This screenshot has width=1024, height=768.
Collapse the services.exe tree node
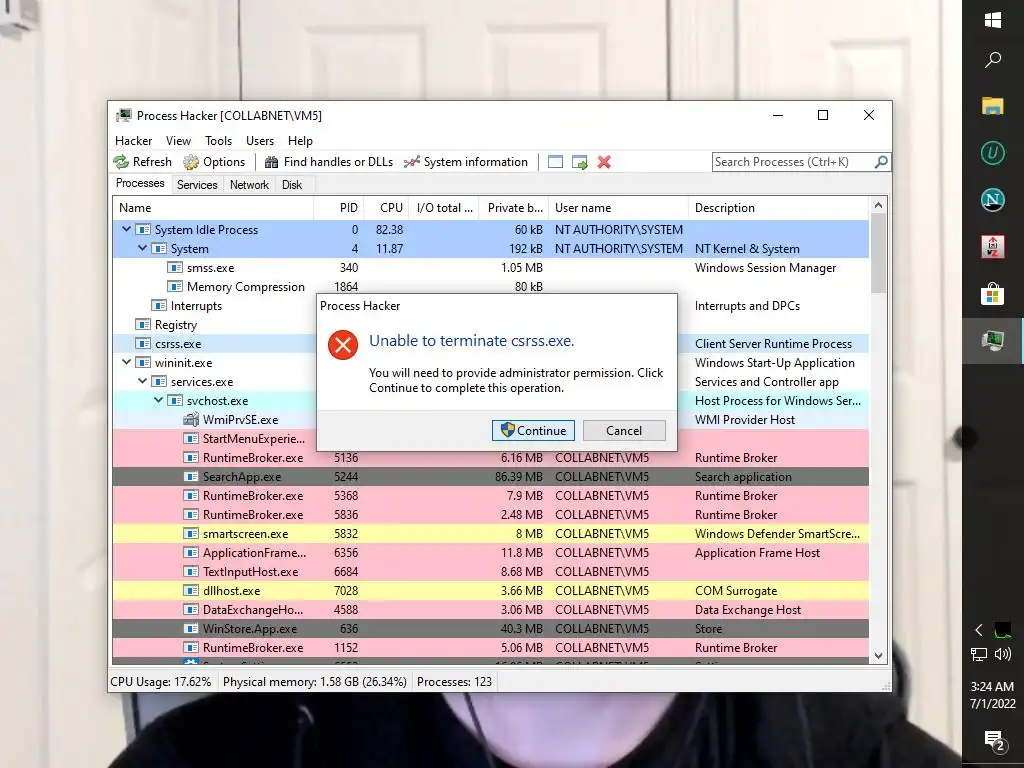point(142,381)
